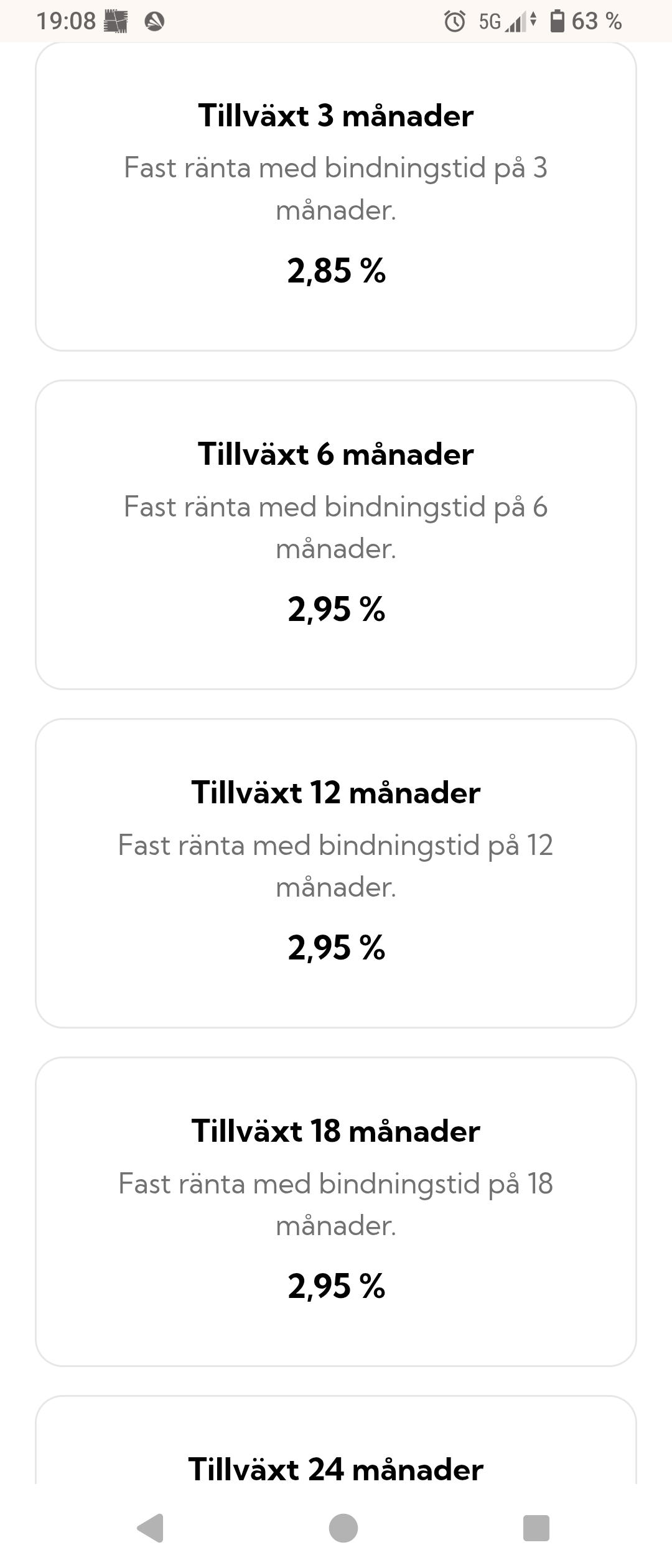Select the Tillväxt 18 månader heading
This screenshot has height=1568, width=672.
coord(336,1131)
